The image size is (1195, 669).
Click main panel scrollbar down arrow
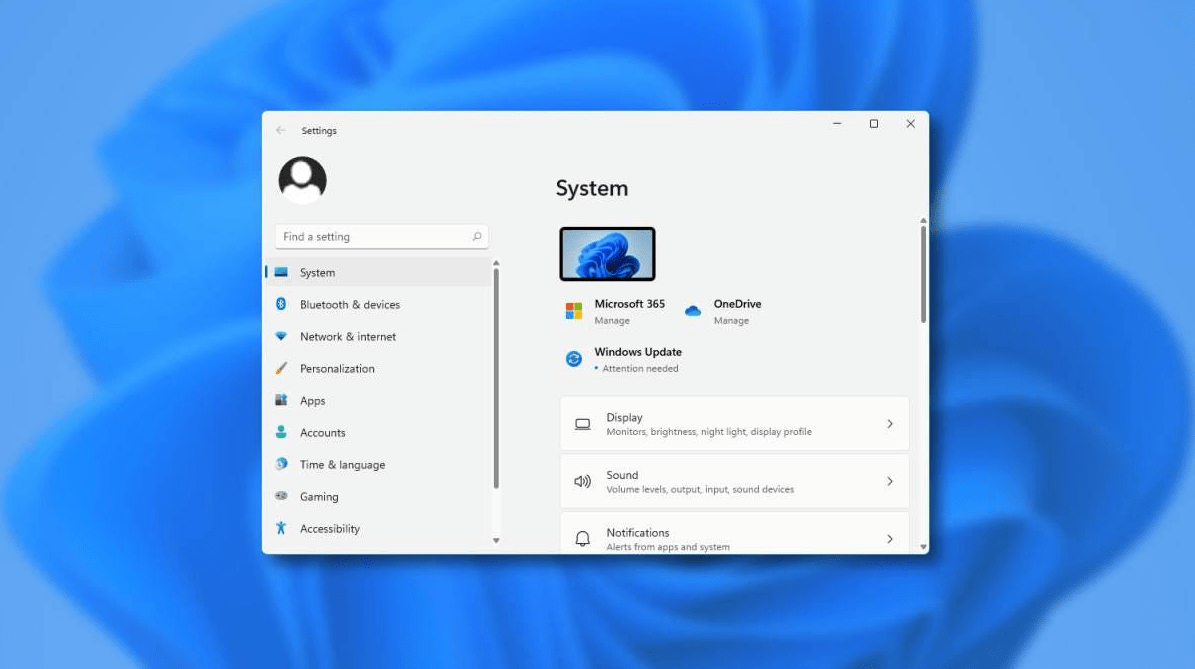(923, 547)
